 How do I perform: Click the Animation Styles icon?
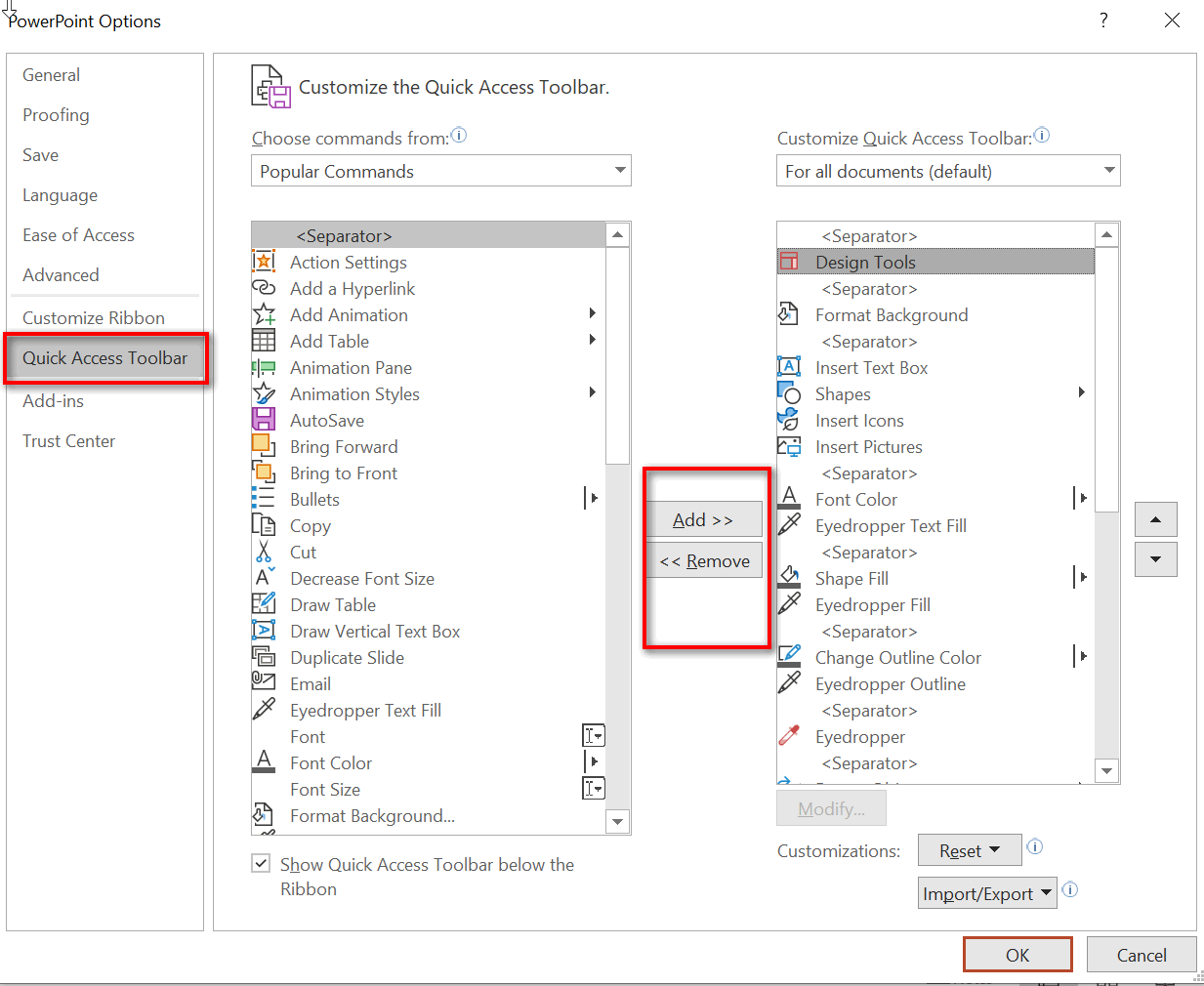point(264,393)
